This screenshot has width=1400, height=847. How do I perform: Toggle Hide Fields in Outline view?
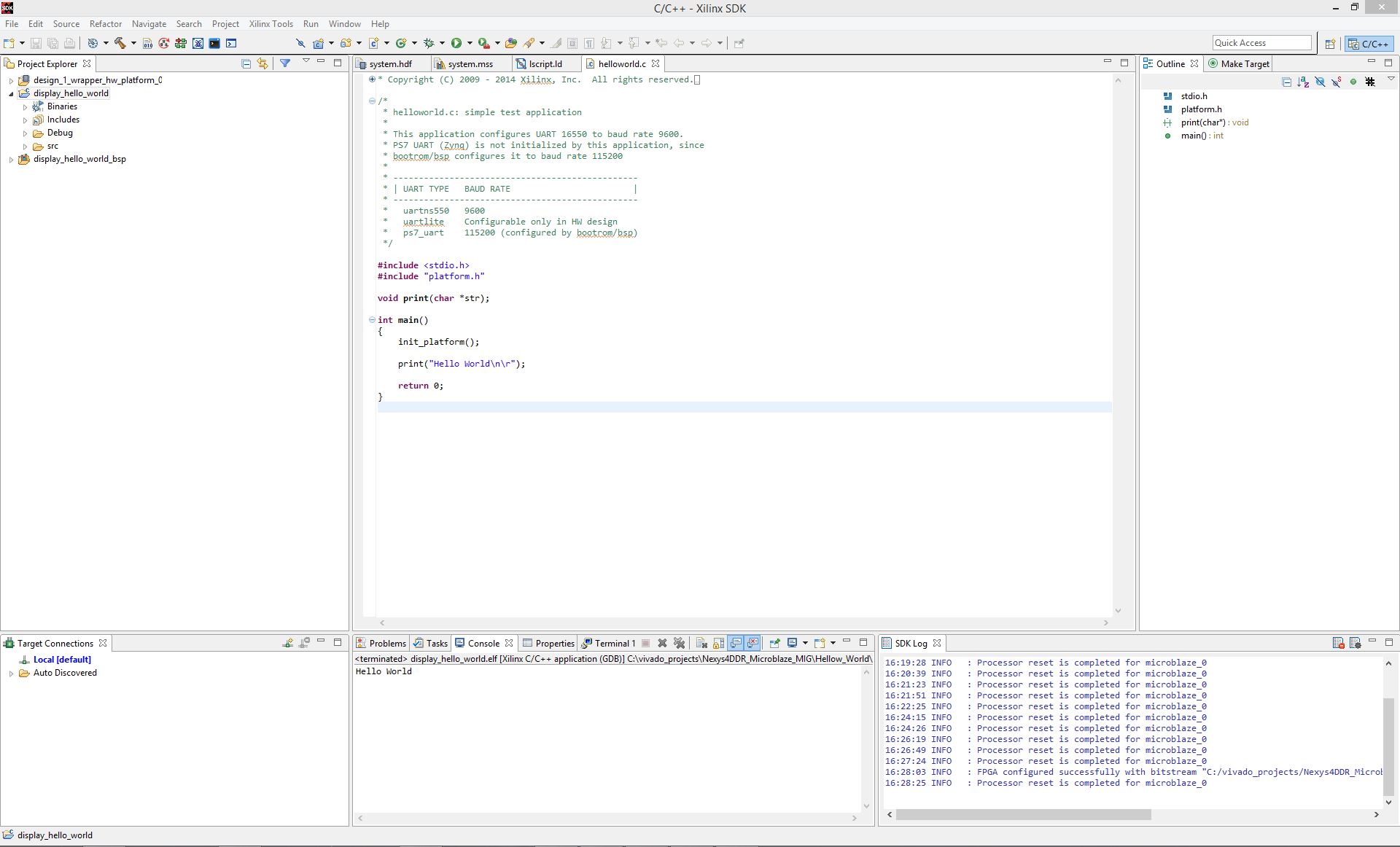(1320, 82)
